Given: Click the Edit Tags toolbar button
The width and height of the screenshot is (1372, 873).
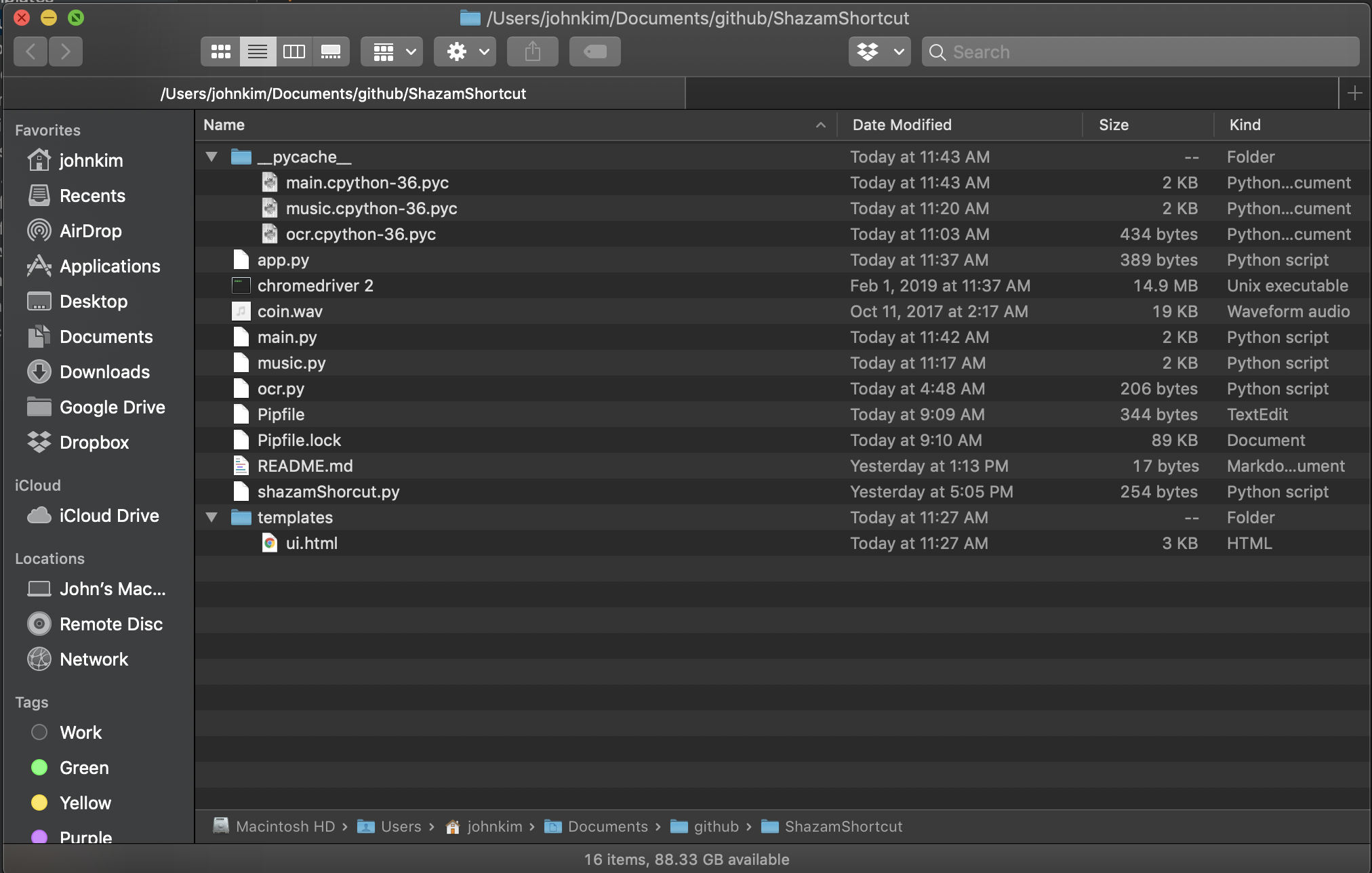Looking at the screenshot, I should pyautogui.click(x=594, y=52).
